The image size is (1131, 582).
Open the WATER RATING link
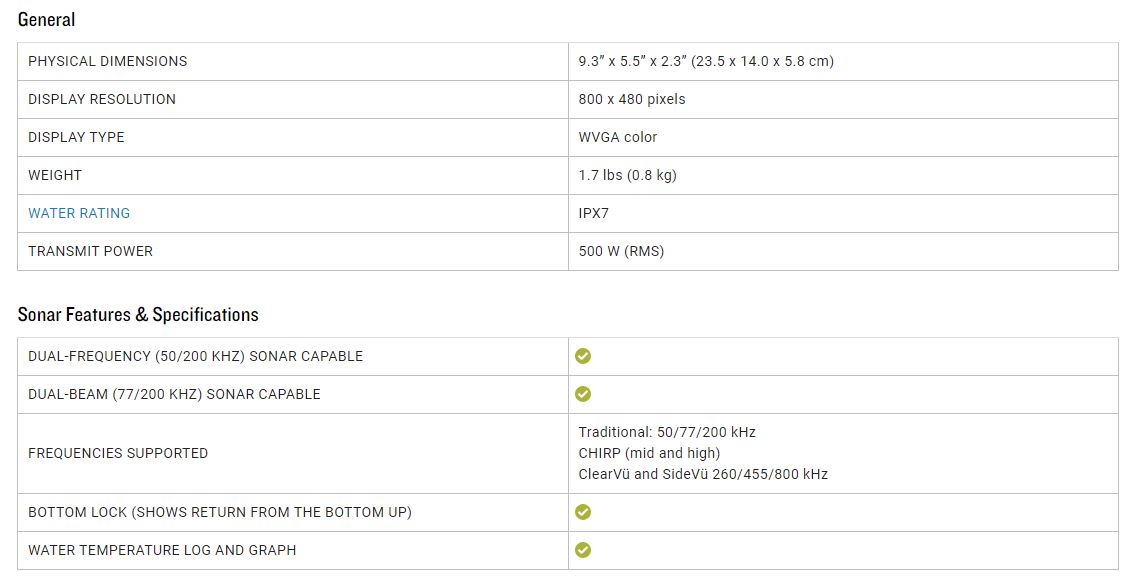[x=79, y=213]
